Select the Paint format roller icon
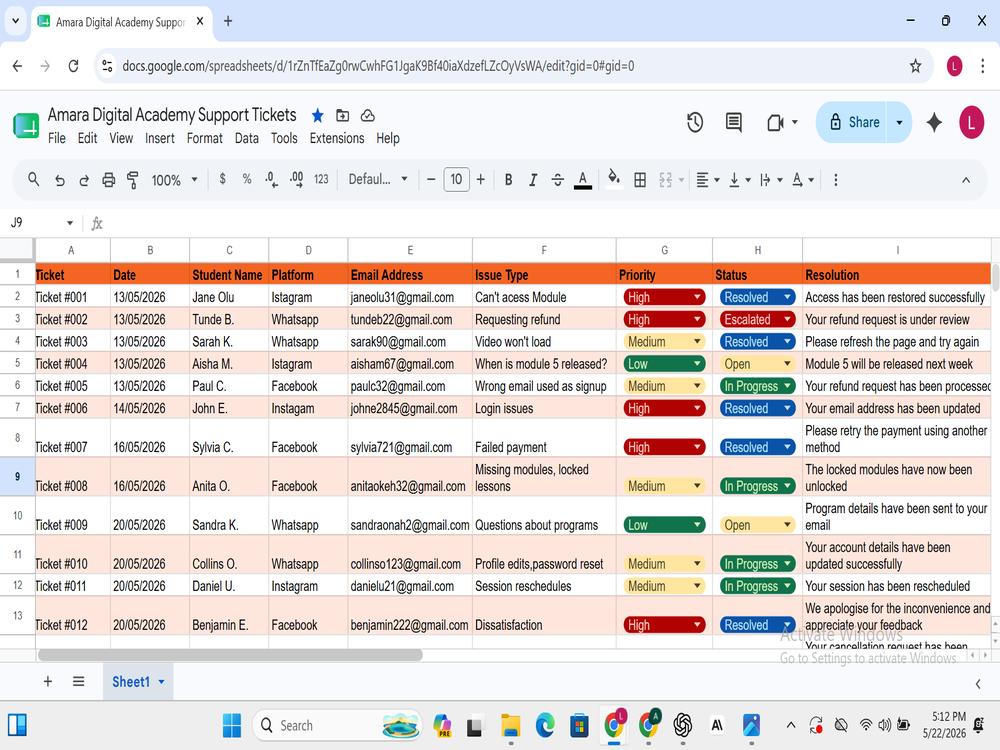 [133, 180]
